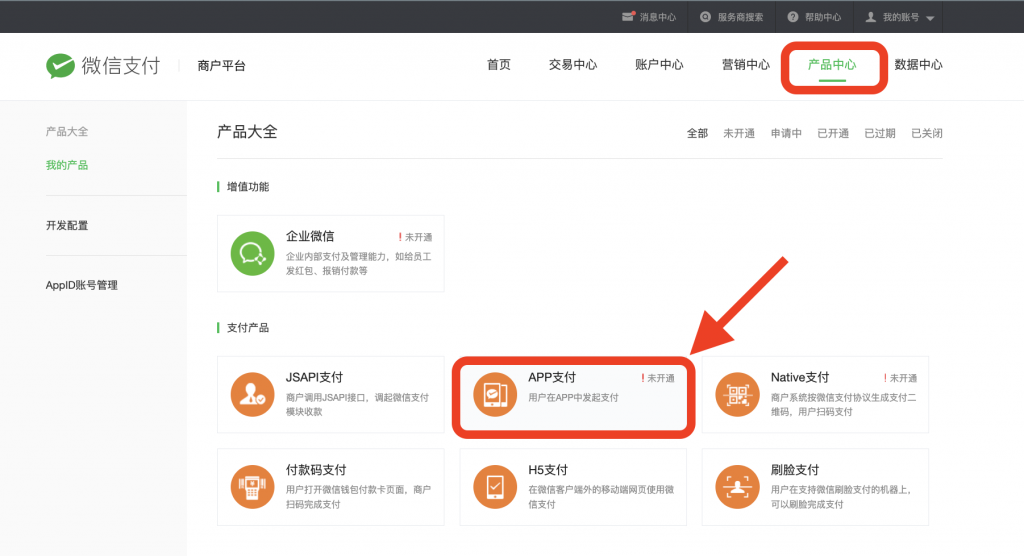Image resolution: width=1024 pixels, height=556 pixels.
Task: Click the Native支付 QR code icon
Action: [x=737, y=394]
